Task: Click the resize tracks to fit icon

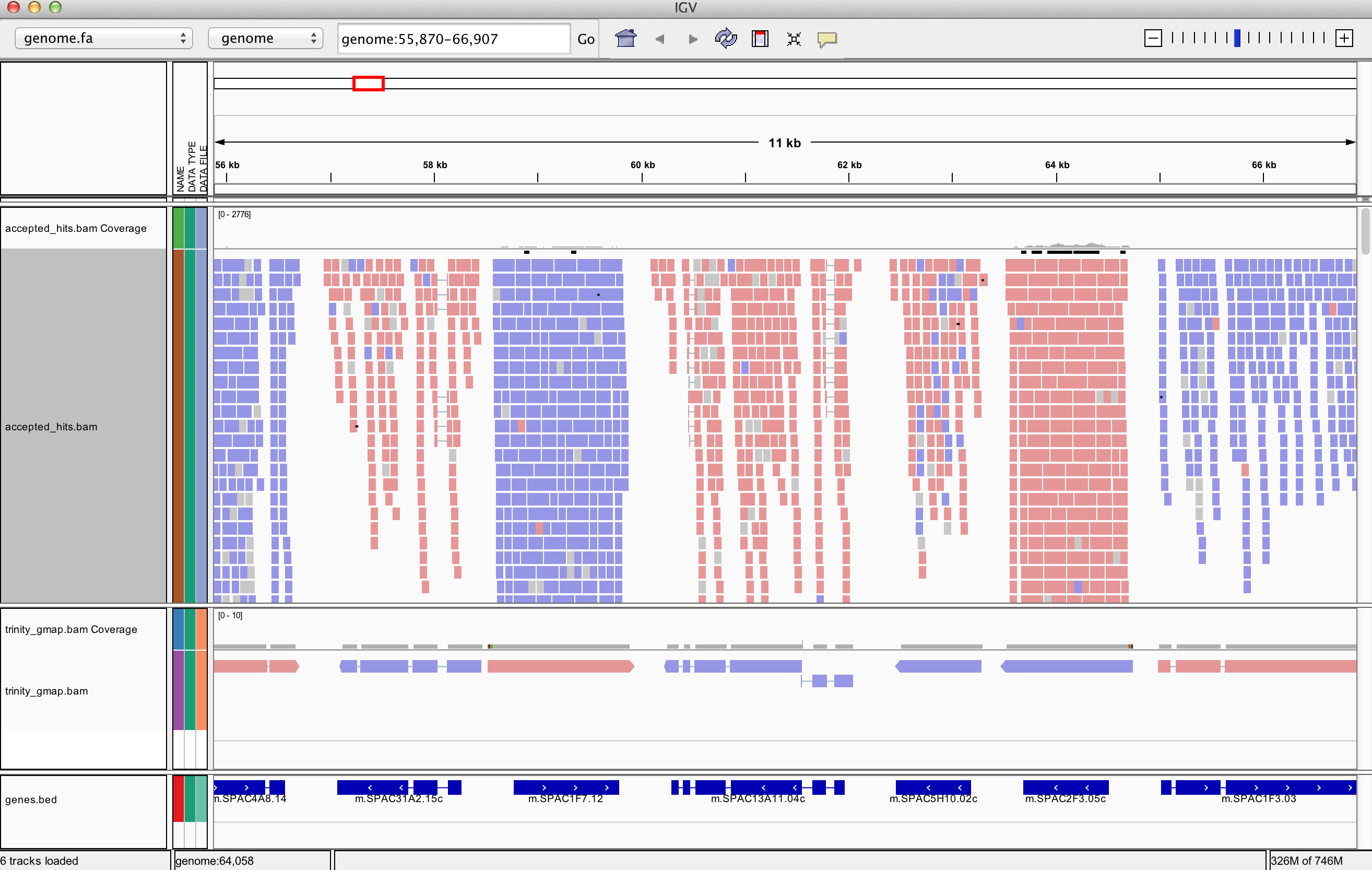Action: 794,39
